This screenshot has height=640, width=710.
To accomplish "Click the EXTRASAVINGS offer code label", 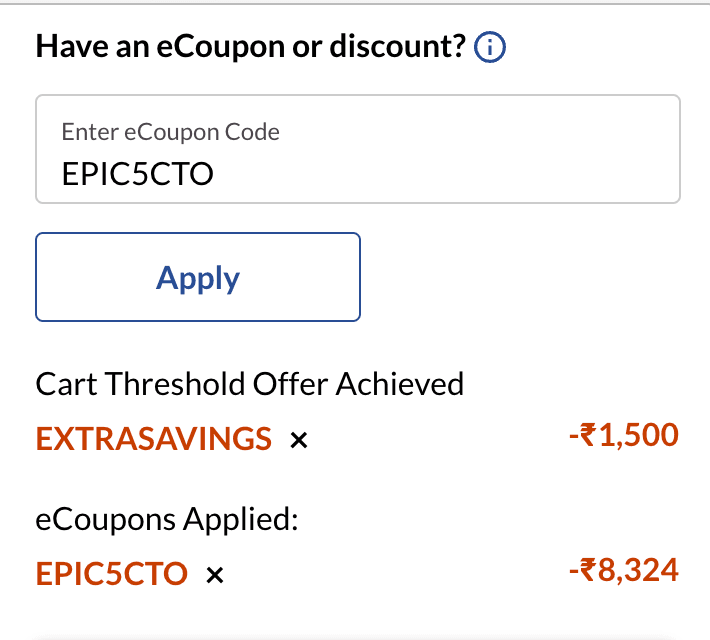I will 153,438.
